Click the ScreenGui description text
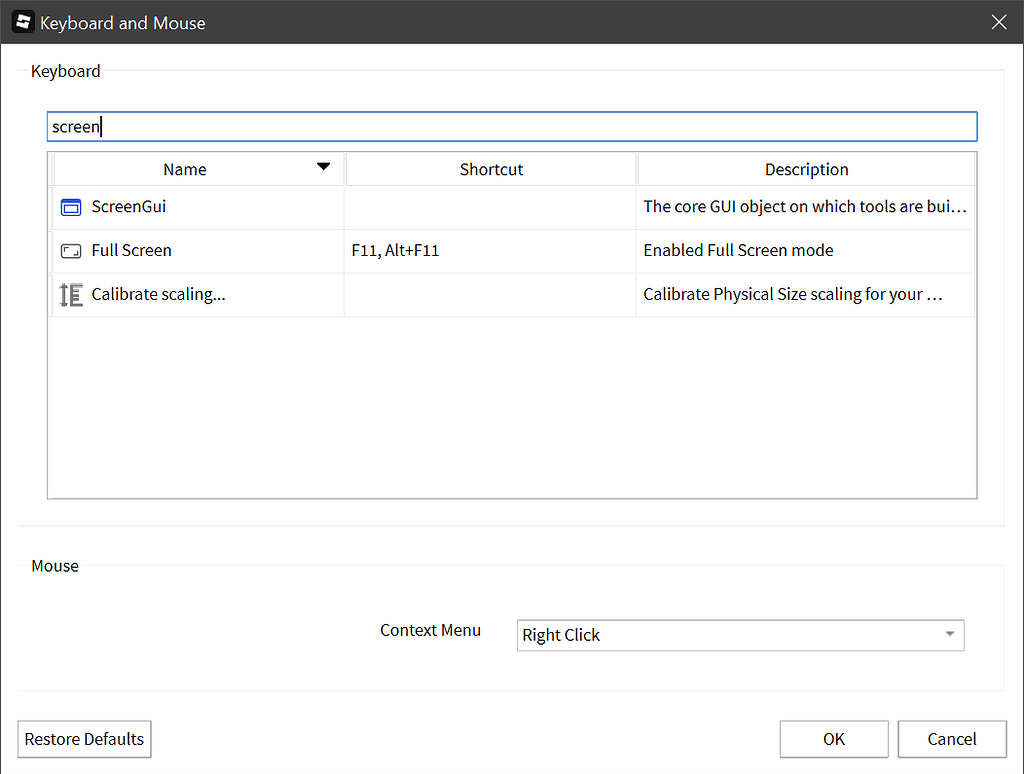The height and width of the screenshot is (774, 1024). [806, 206]
